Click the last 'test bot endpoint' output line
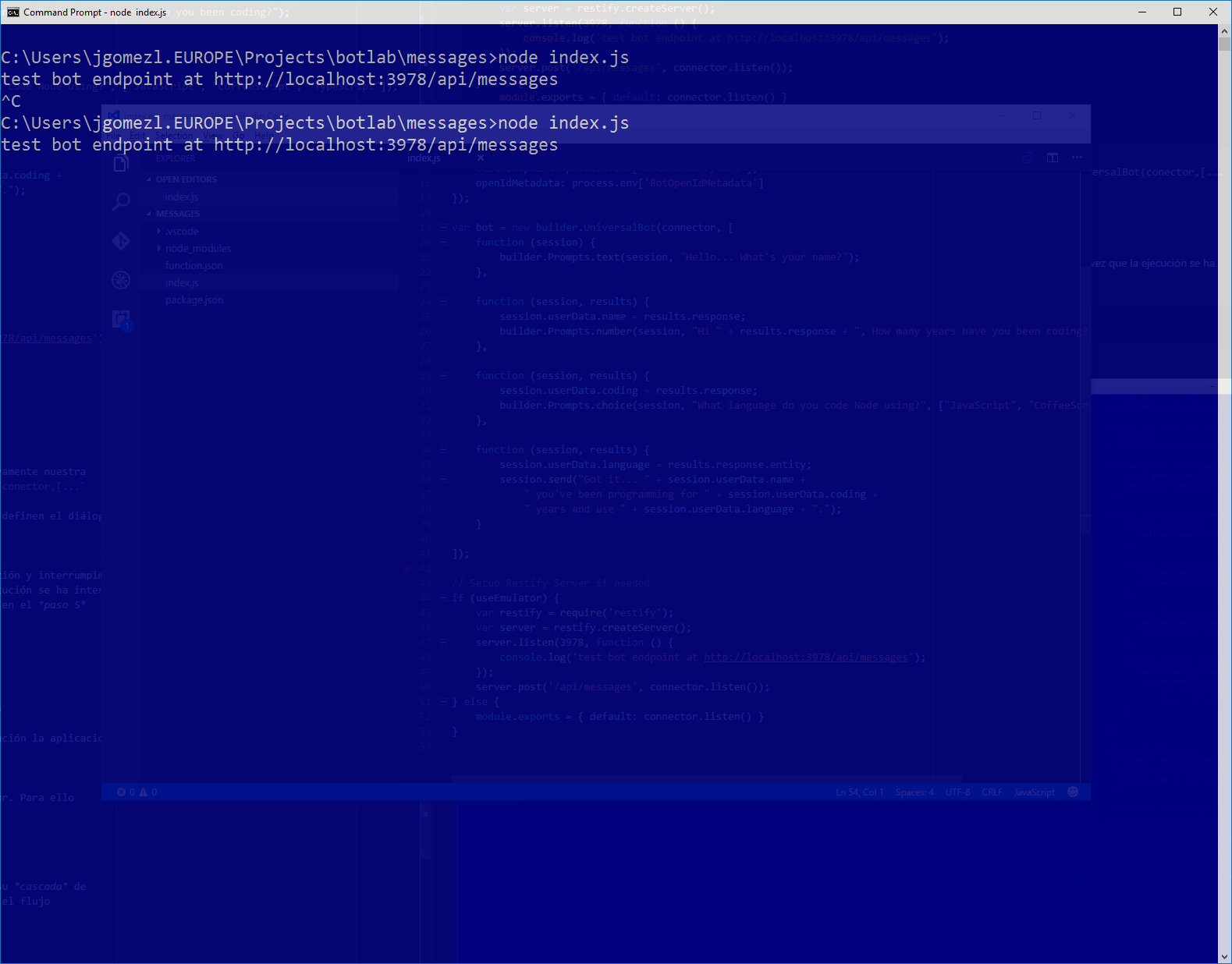 click(279, 145)
